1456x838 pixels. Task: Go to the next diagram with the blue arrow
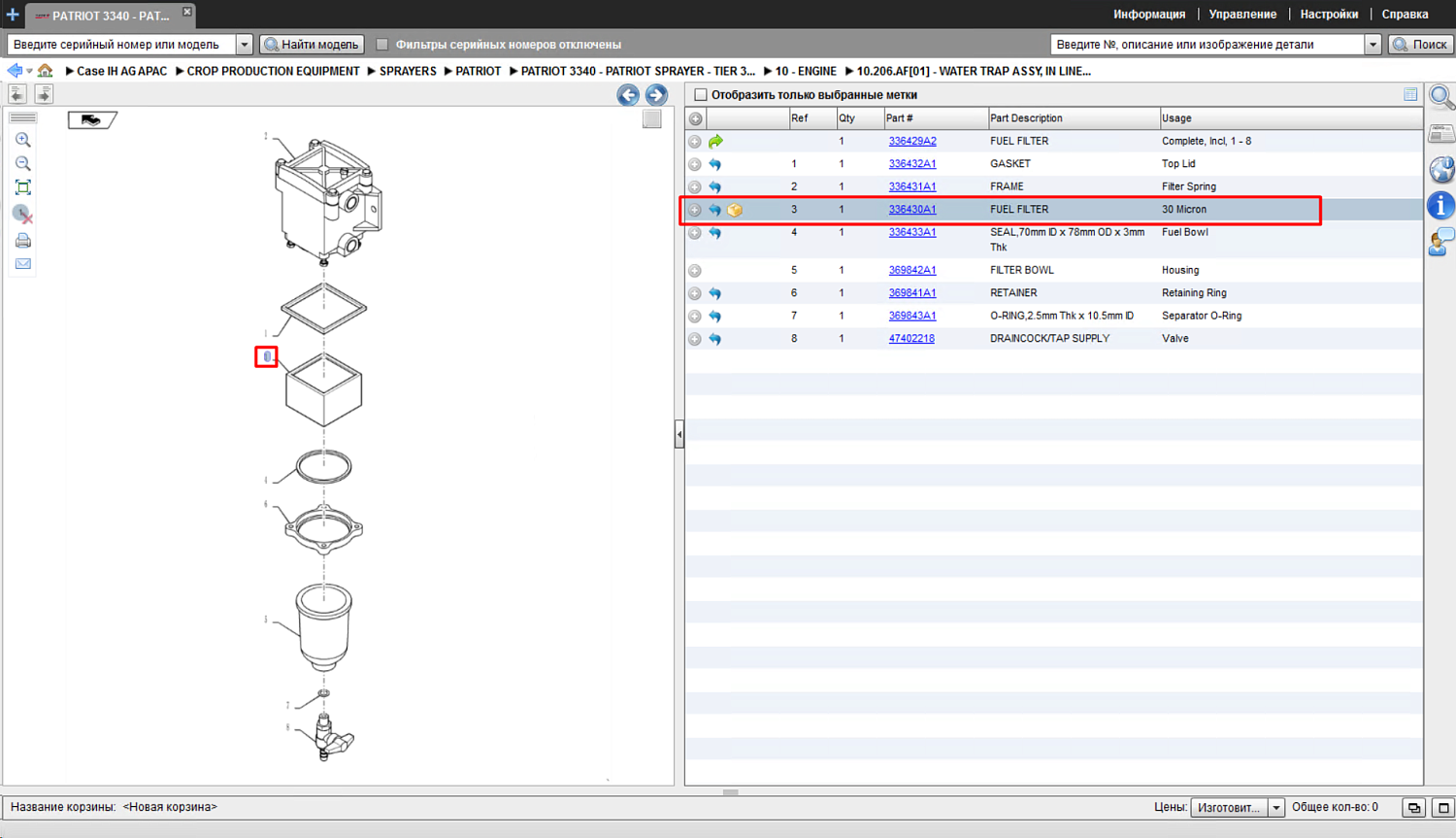tap(656, 94)
